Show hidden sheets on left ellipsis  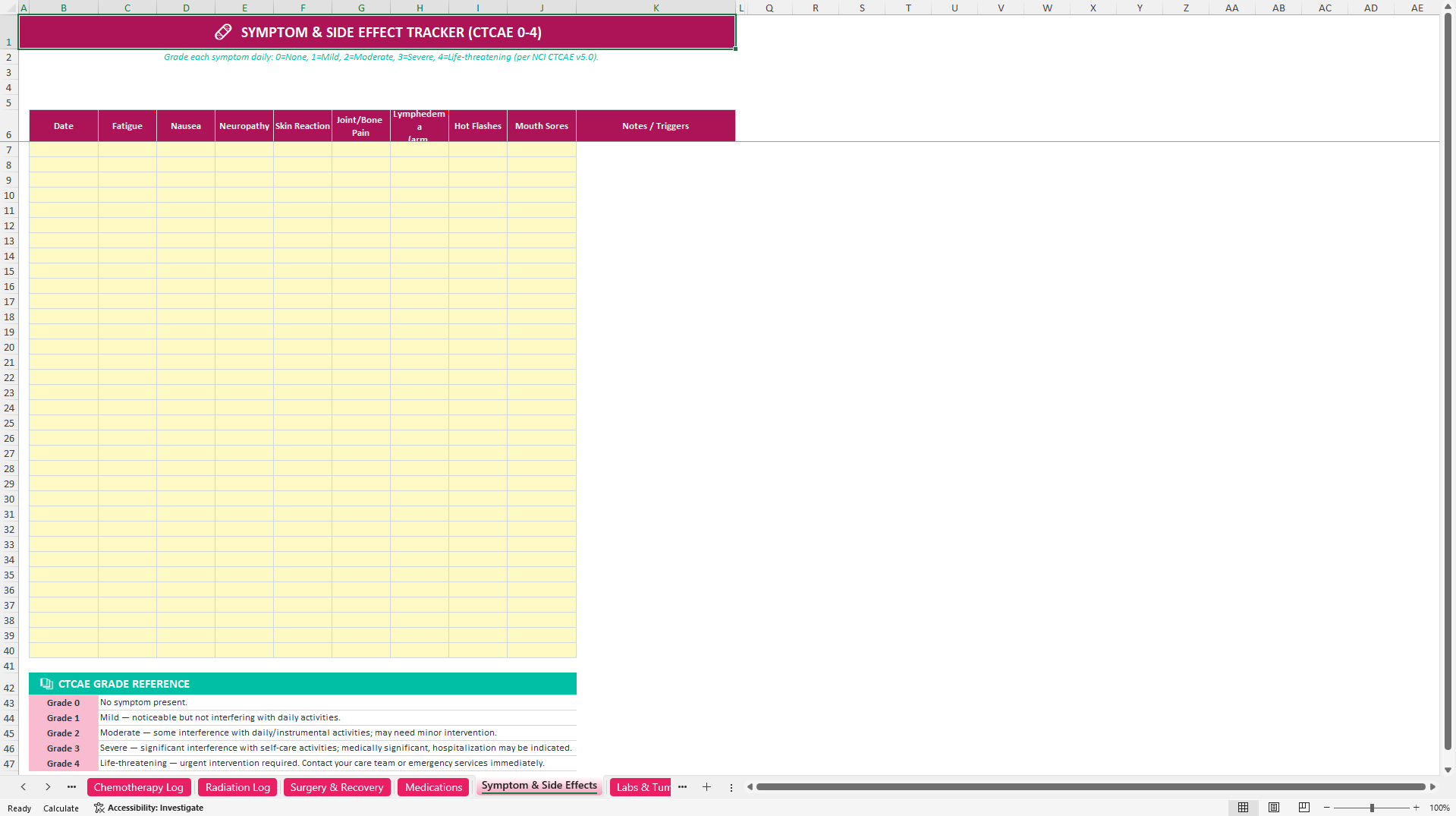pos(71,787)
